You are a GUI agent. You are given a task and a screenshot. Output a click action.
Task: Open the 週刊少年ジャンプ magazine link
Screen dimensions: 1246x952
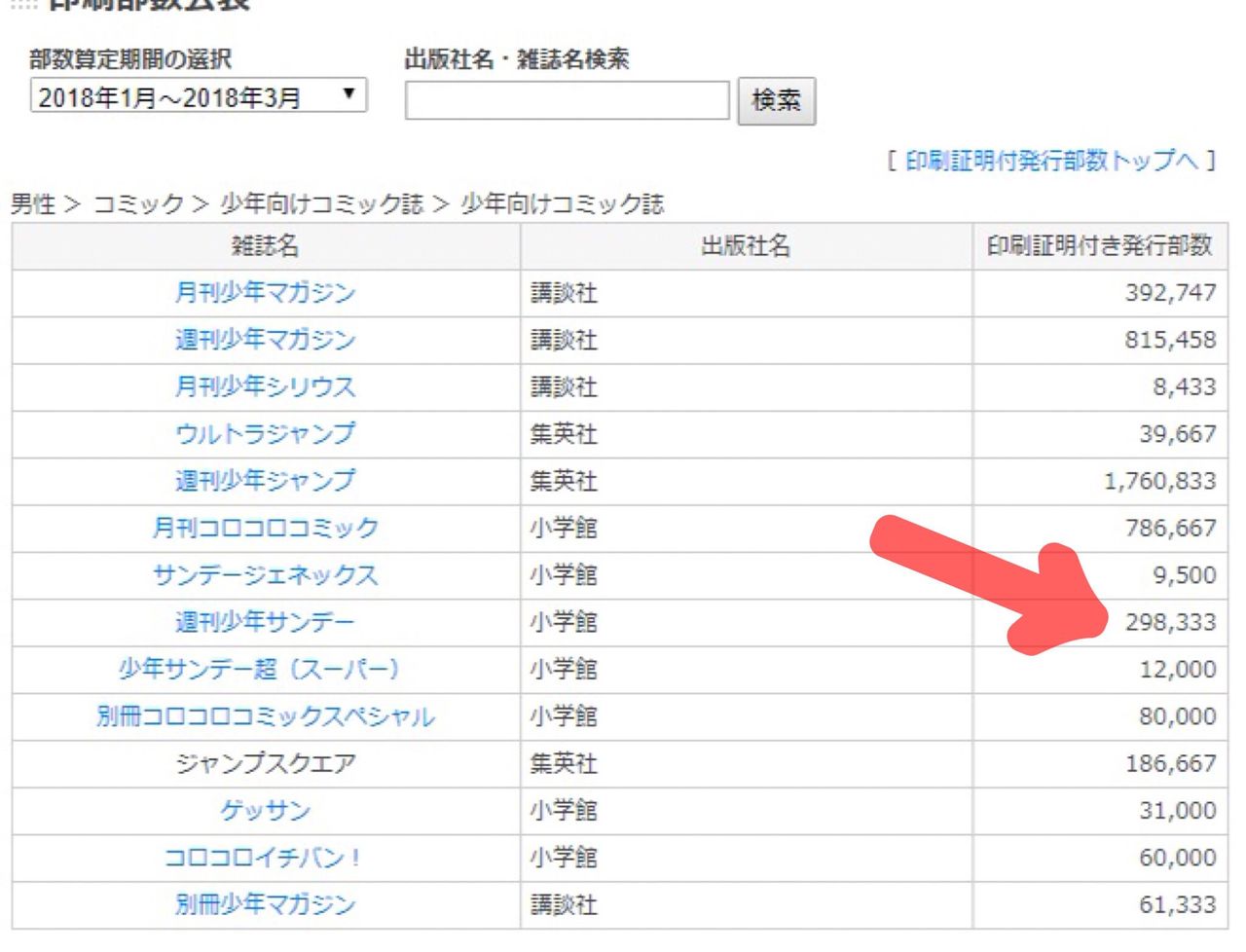265,481
